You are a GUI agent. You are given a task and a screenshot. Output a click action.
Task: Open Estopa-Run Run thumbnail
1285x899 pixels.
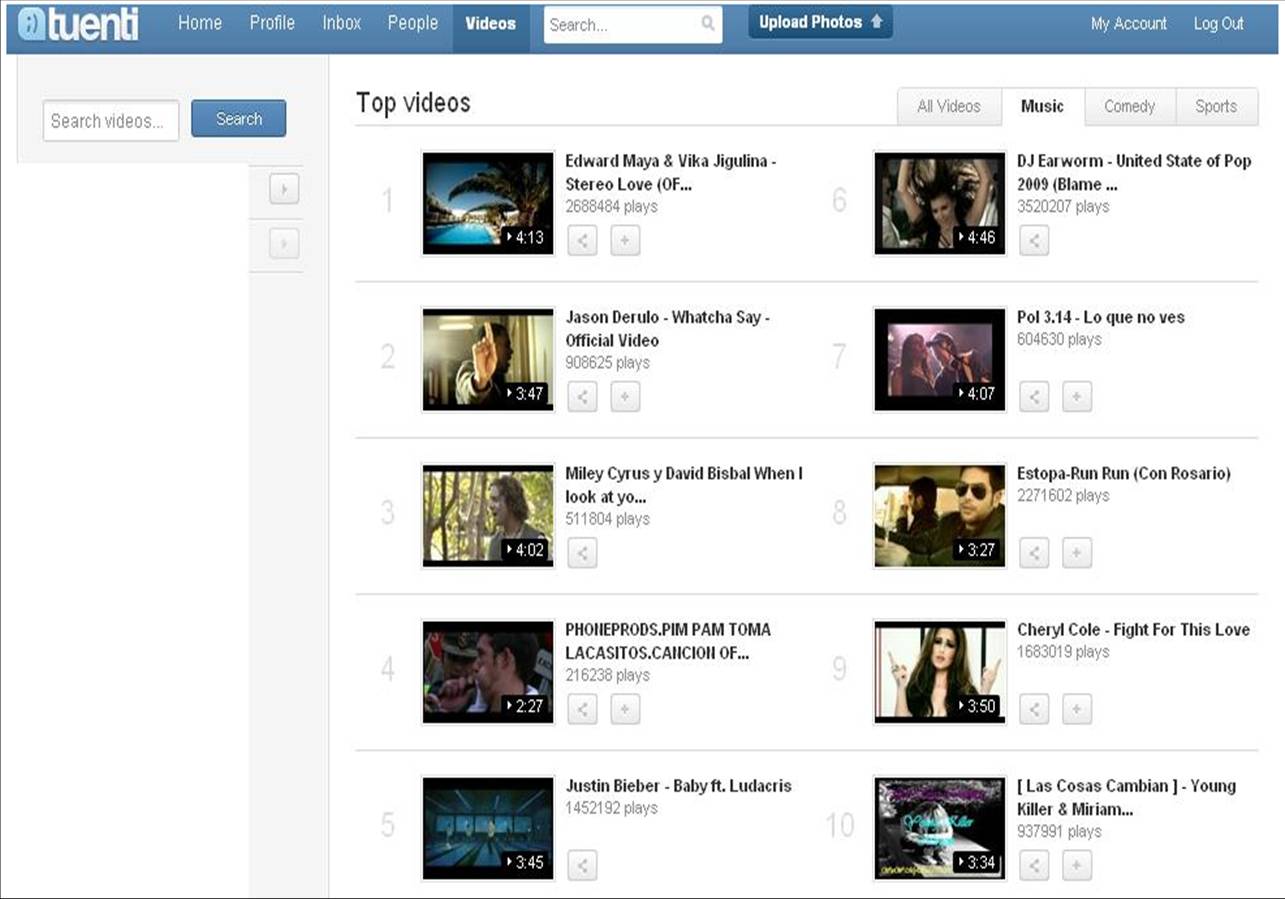coord(940,515)
